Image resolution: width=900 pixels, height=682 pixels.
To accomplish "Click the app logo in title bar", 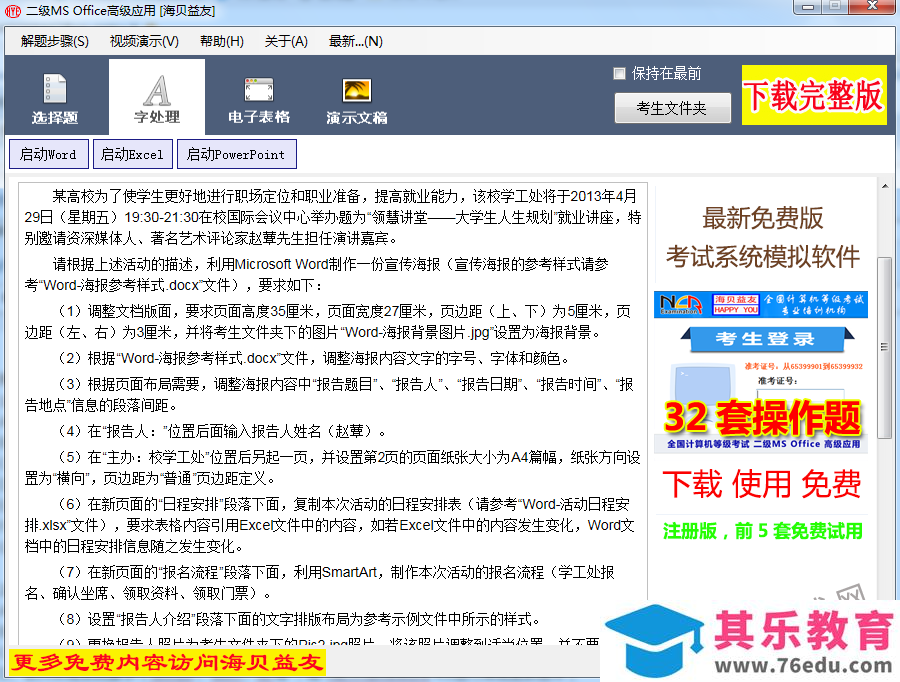I will point(13,10).
